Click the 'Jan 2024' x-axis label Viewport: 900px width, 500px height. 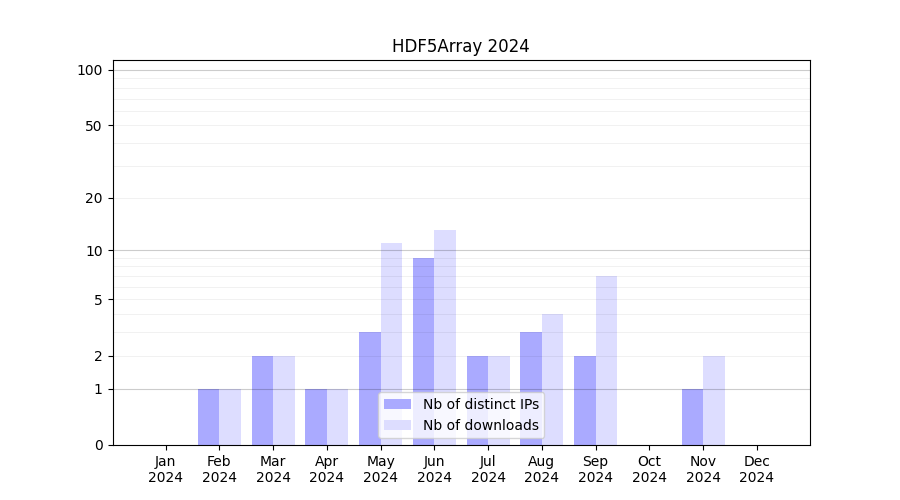coord(166,469)
